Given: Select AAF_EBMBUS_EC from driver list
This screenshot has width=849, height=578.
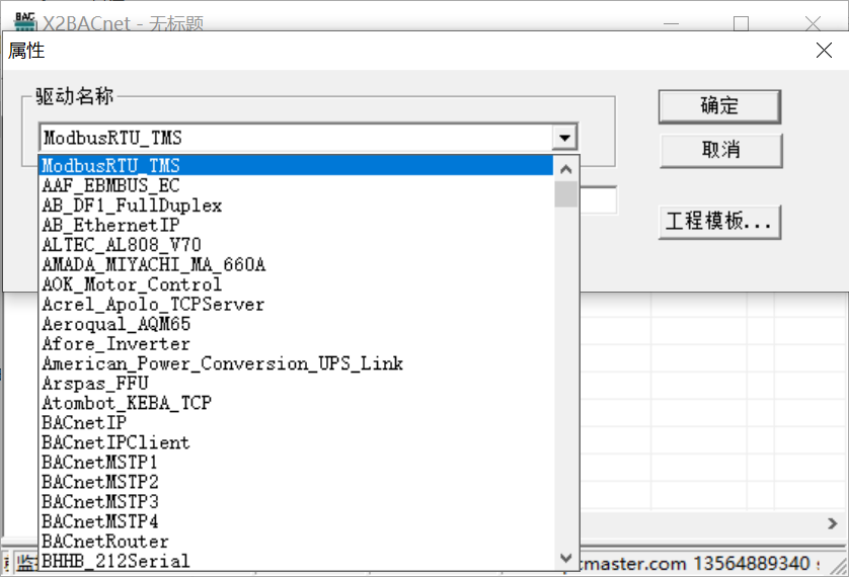Looking at the screenshot, I should pyautogui.click(x=296, y=185).
